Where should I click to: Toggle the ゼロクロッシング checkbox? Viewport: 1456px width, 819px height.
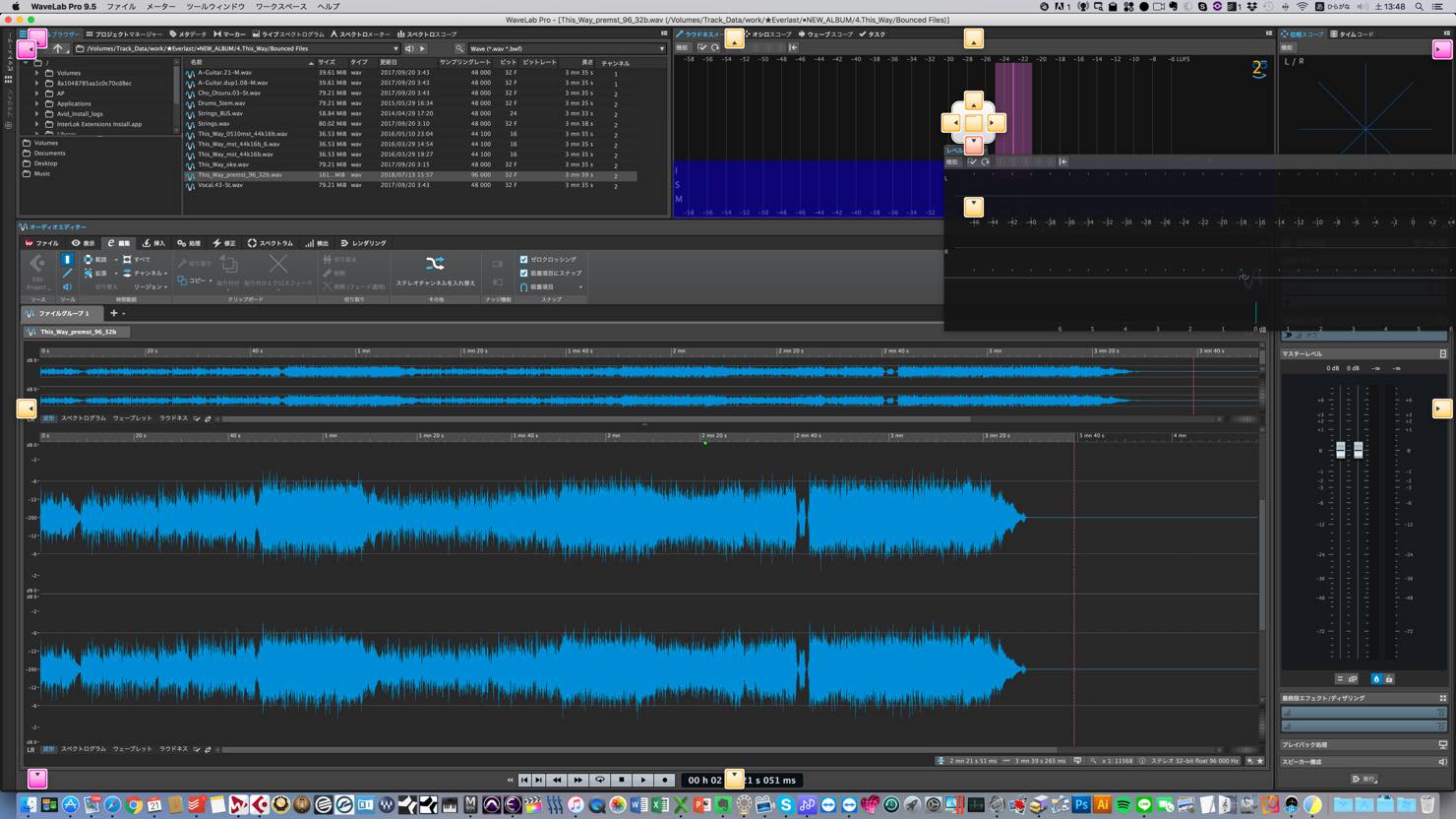point(524,260)
